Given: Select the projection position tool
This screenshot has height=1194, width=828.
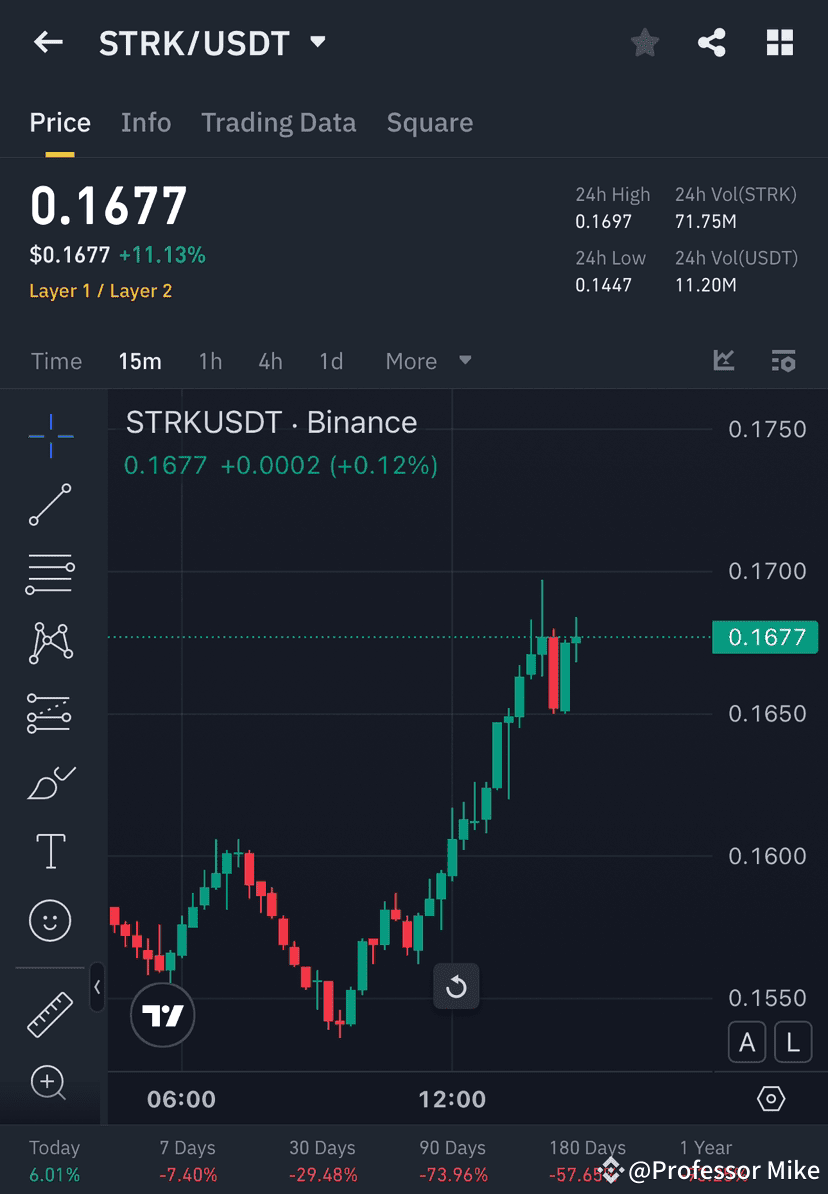Looking at the screenshot, I should 50,713.
